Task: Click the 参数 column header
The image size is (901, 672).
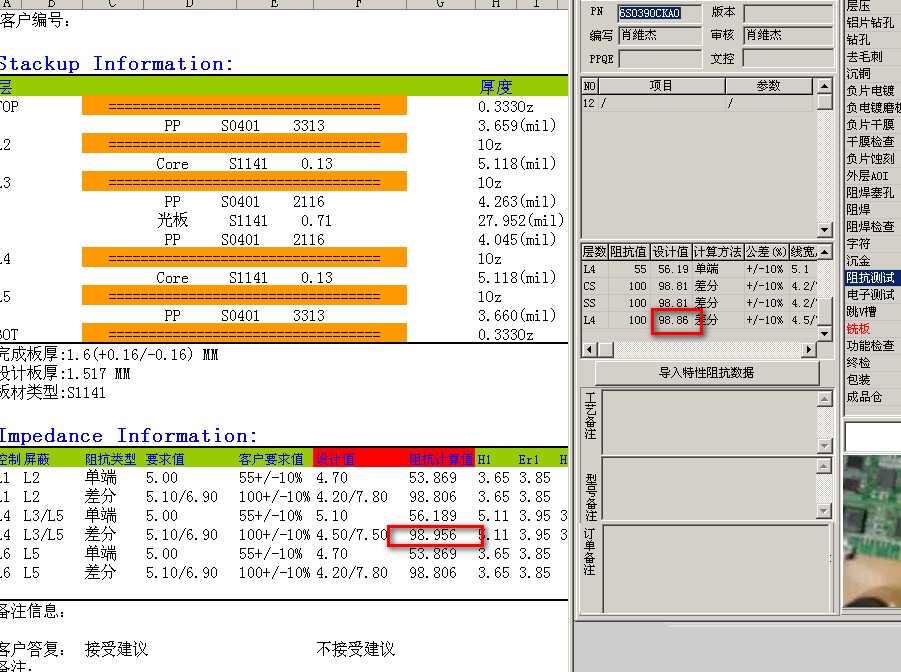Action: (769, 86)
